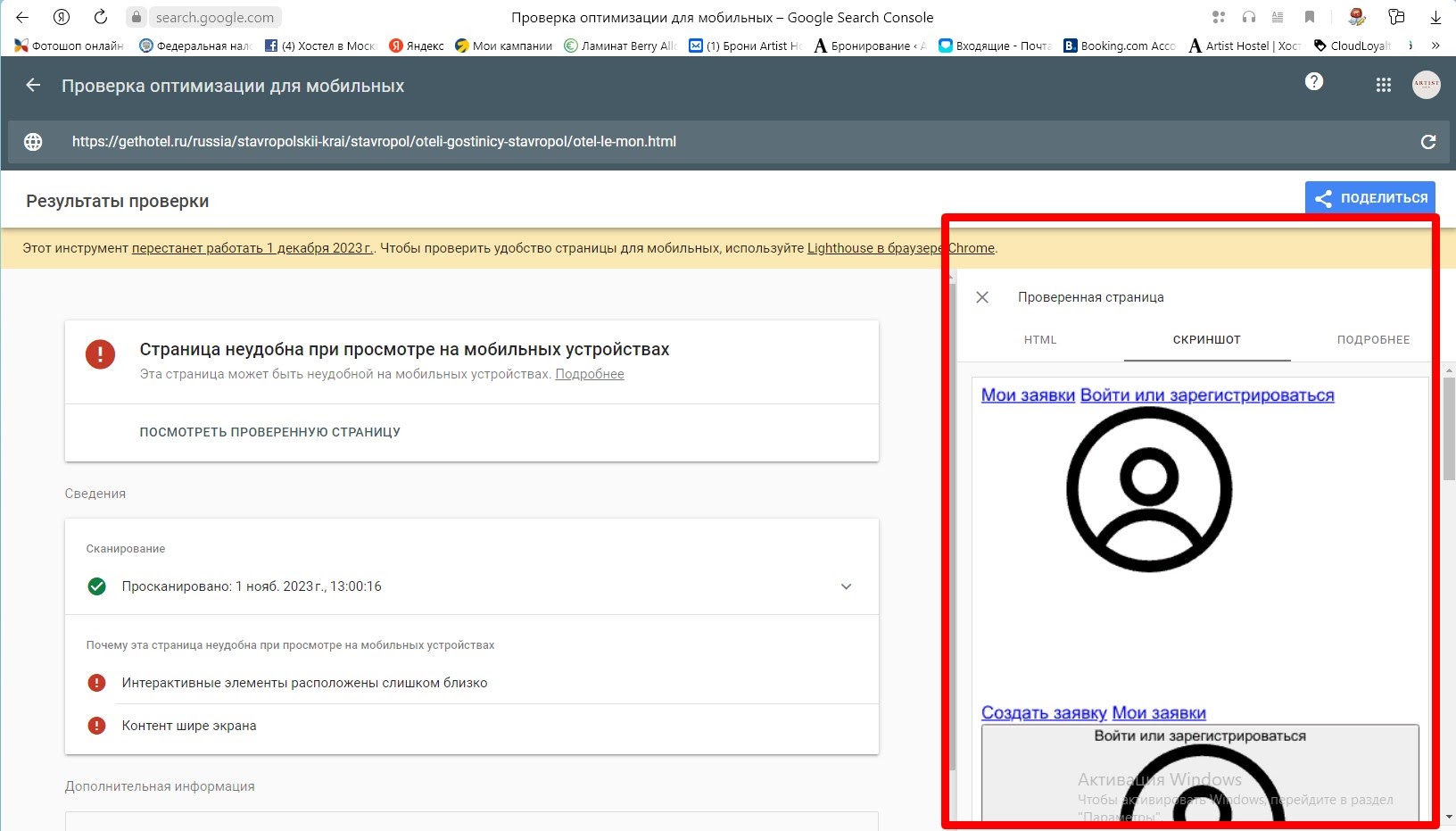Go back with the browser back arrow
Image resolution: width=1456 pixels, height=831 pixels.
[x=22, y=17]
